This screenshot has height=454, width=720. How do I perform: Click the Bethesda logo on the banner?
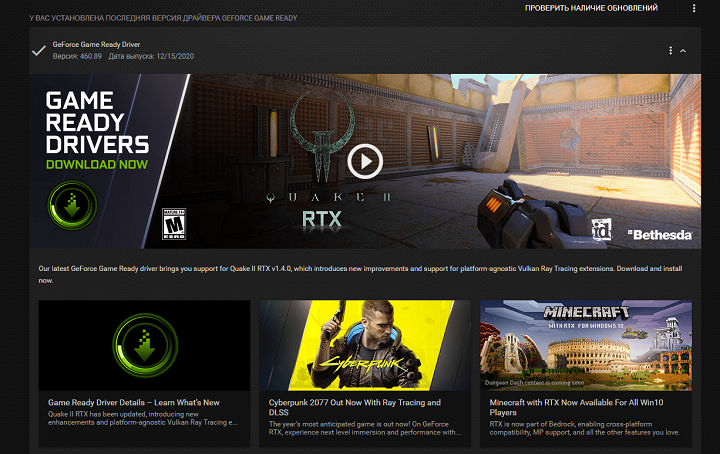pos(659,234)
